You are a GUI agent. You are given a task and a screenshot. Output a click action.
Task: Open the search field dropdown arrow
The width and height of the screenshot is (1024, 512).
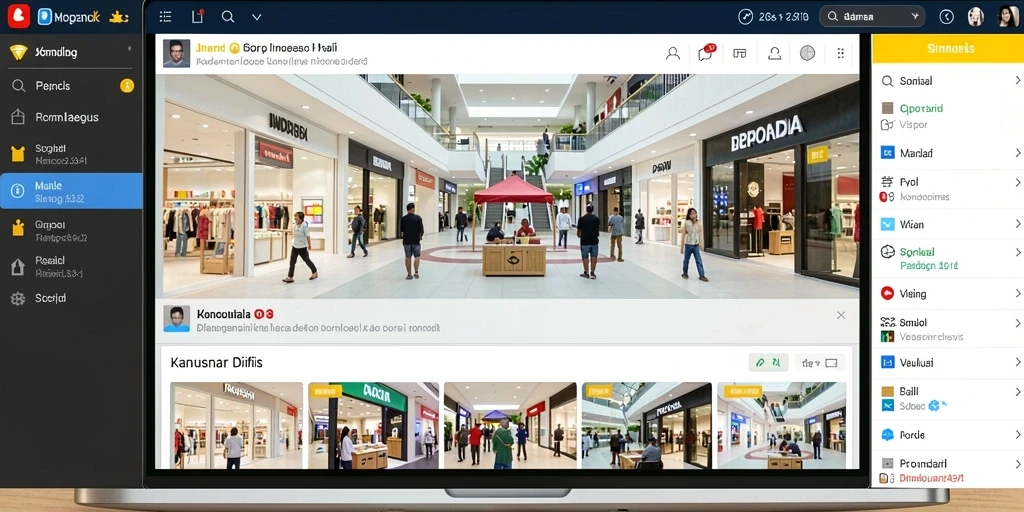915,17
